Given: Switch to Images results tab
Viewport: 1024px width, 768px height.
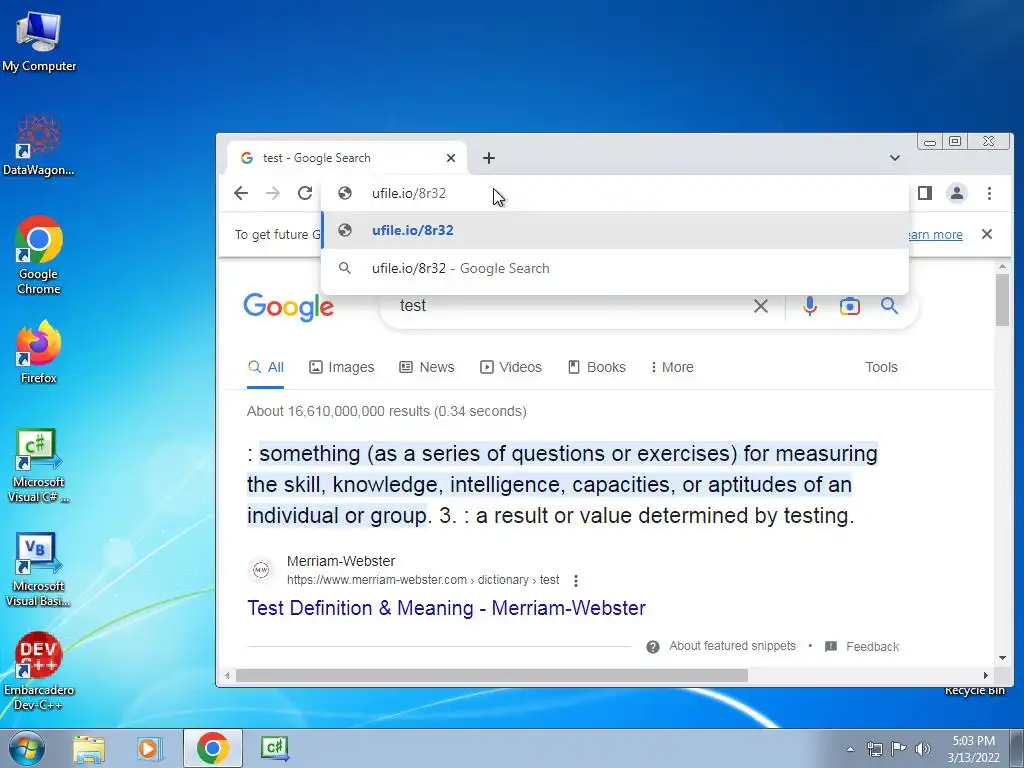Looking at the screenshot, I should [x=341, y=367].
